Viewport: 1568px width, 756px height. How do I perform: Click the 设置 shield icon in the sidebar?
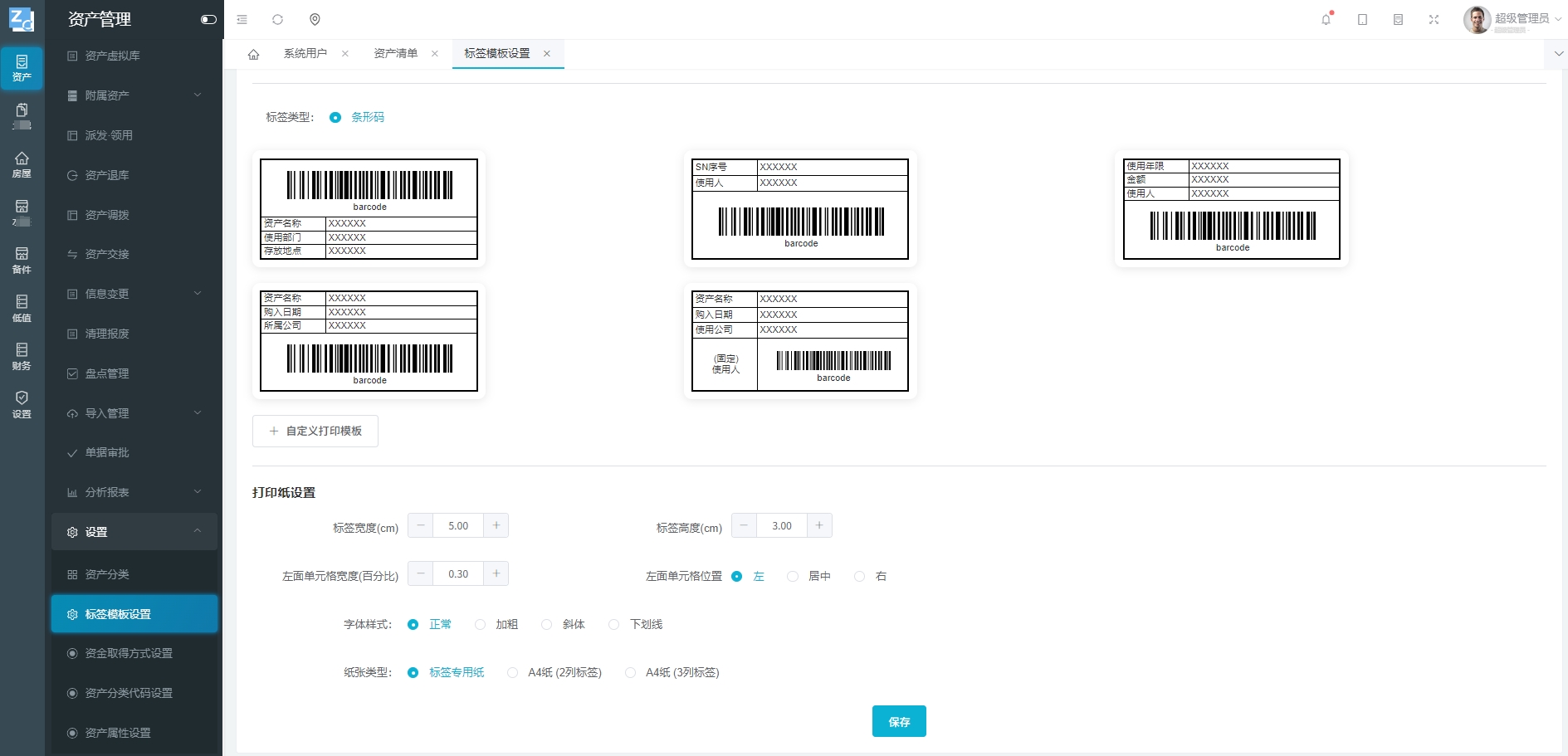(x=22, y=404)
